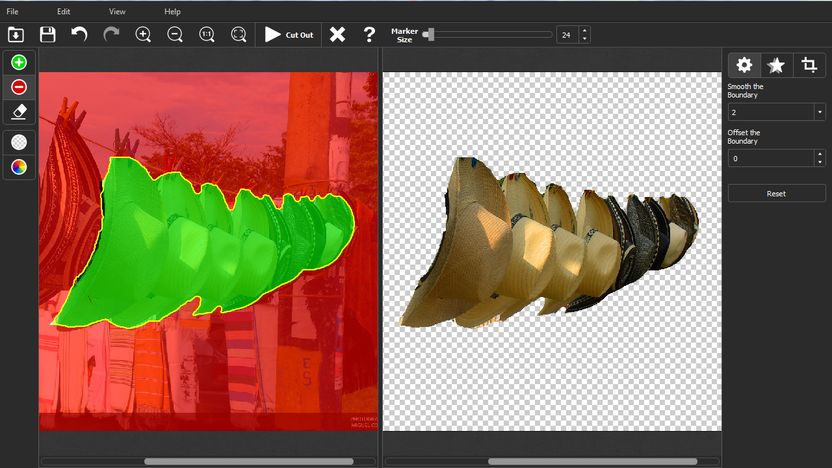The width and height of the screenshot is (832, 468).
Task: Open the gear settings tab
Action: click(744, 65)
